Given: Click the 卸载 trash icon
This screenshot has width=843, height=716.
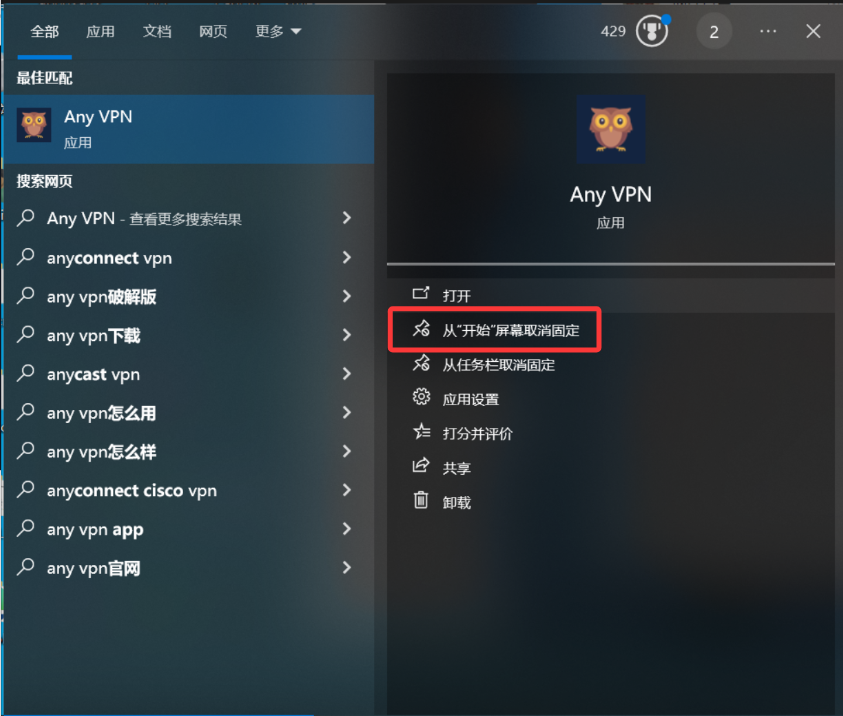Looking at the screenshot, I should click(421, 500).
